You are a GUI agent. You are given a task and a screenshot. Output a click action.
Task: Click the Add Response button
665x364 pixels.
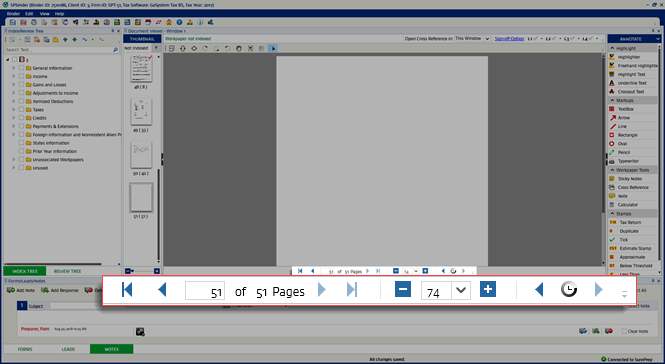click(60, 290)
